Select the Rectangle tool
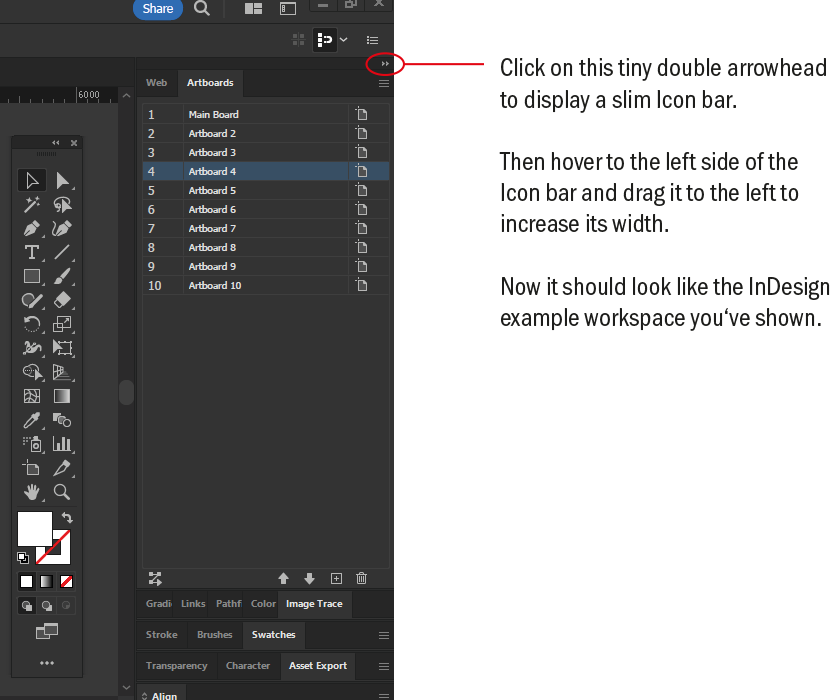 [x=31, y=276]
